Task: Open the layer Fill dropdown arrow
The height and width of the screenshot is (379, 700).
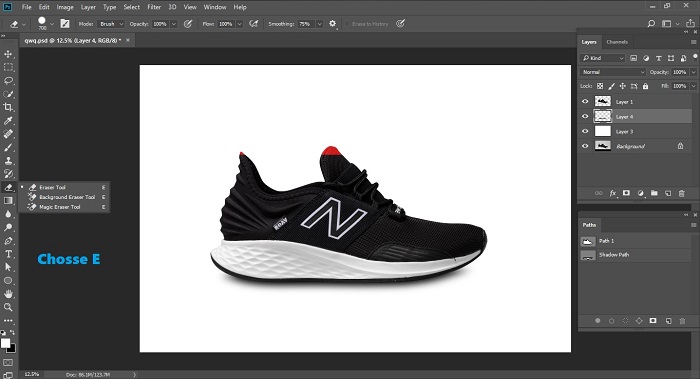Action: click(693, 86)
